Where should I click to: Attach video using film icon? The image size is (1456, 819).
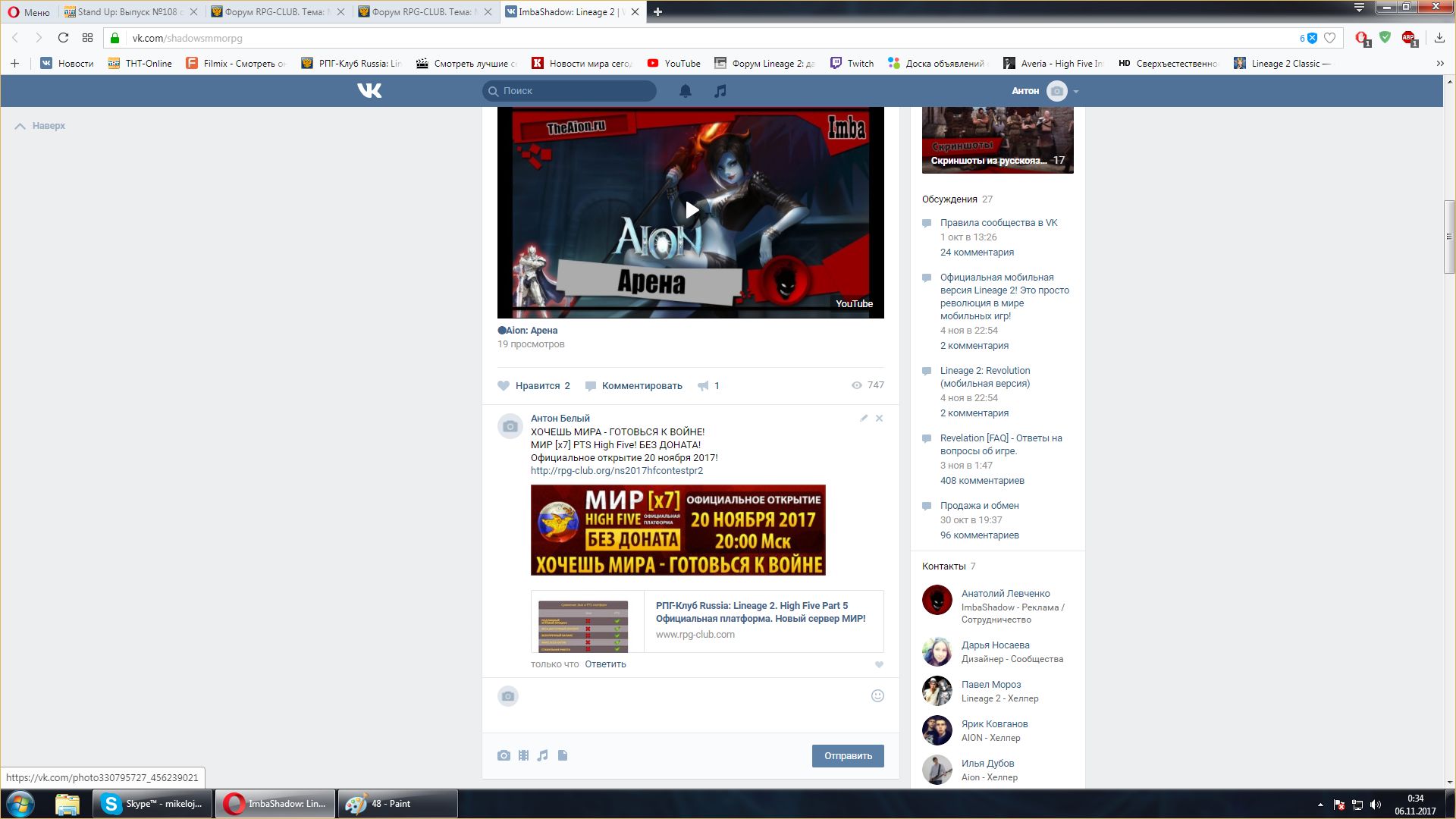[523, 755]
